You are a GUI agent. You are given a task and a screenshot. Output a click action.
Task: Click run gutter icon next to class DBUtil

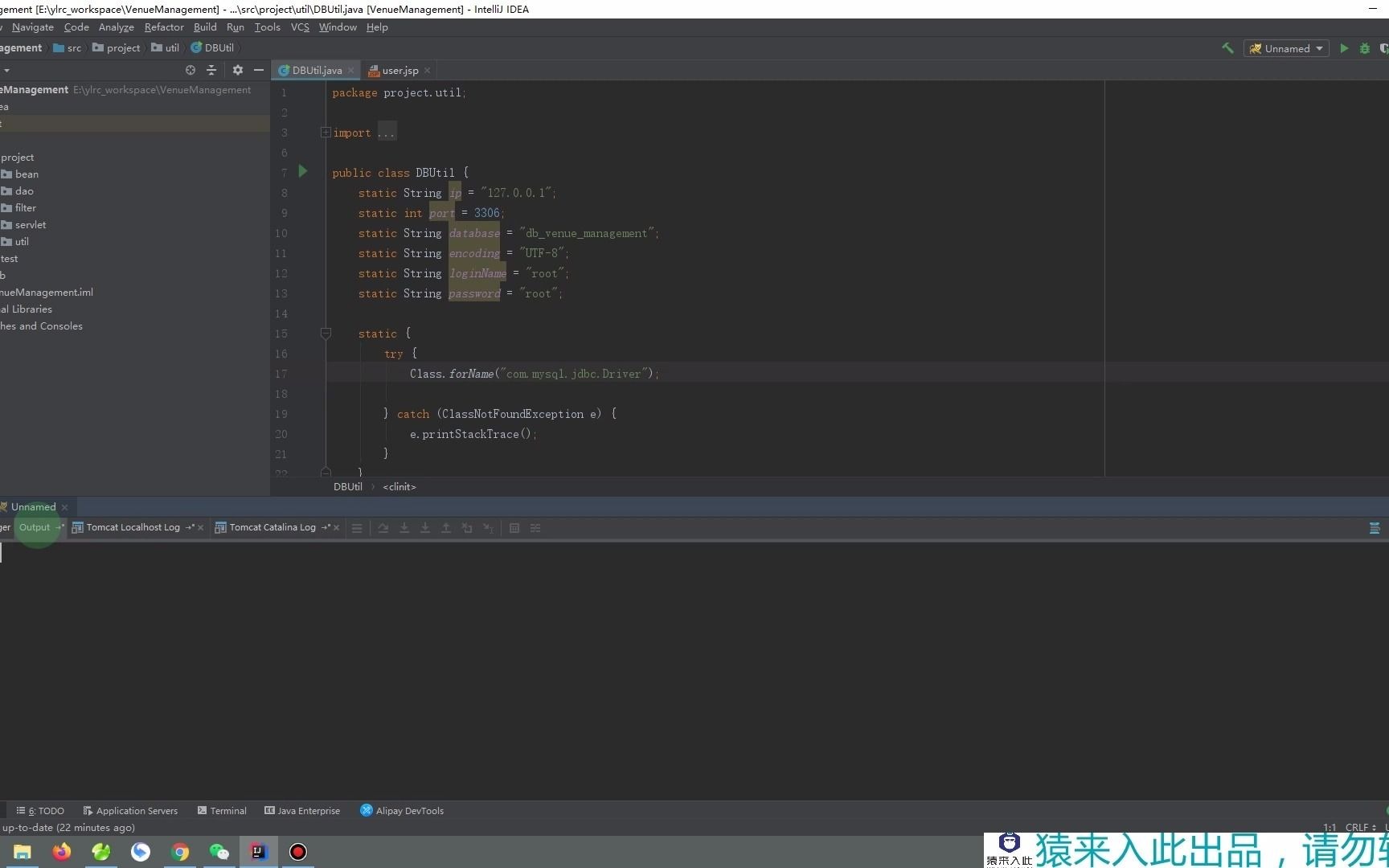[303, 170]
